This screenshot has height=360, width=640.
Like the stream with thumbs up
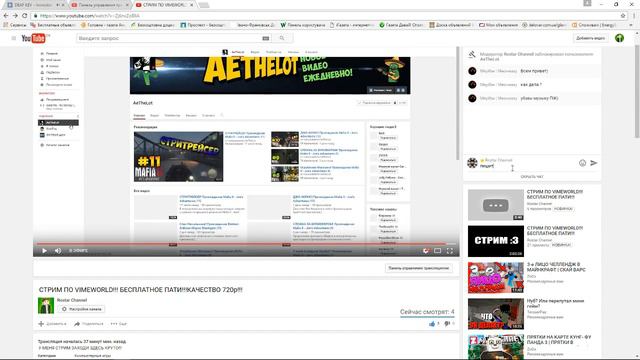click(x=432, y=324)
